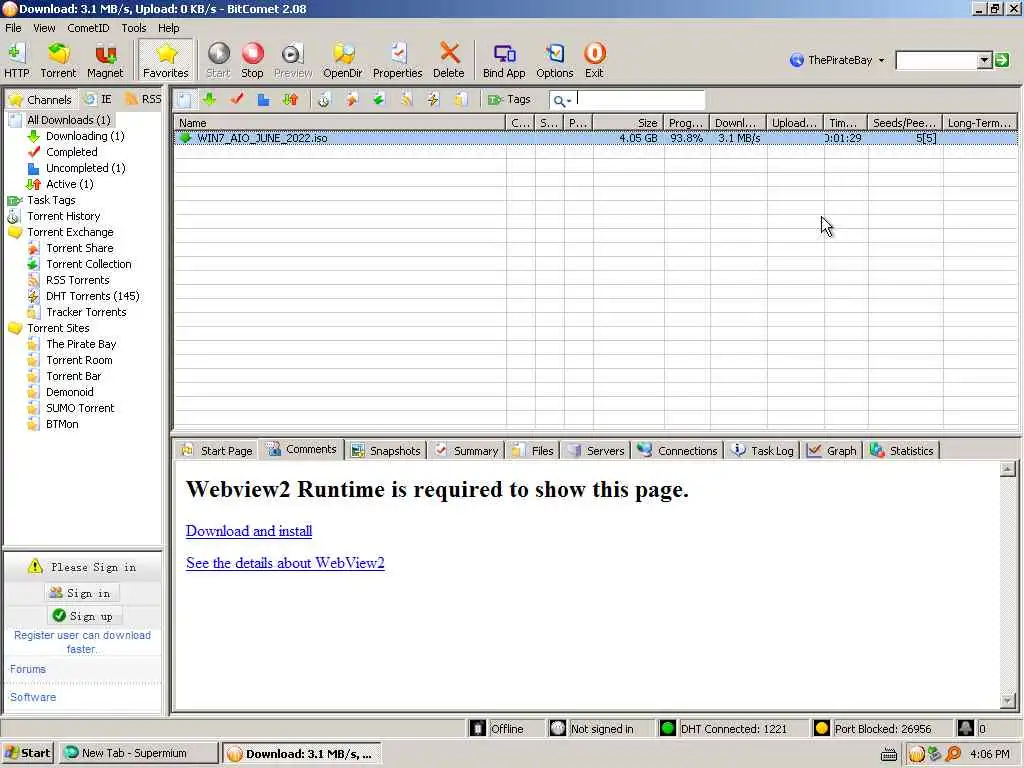Open See the details about WebView2 link

285,563
